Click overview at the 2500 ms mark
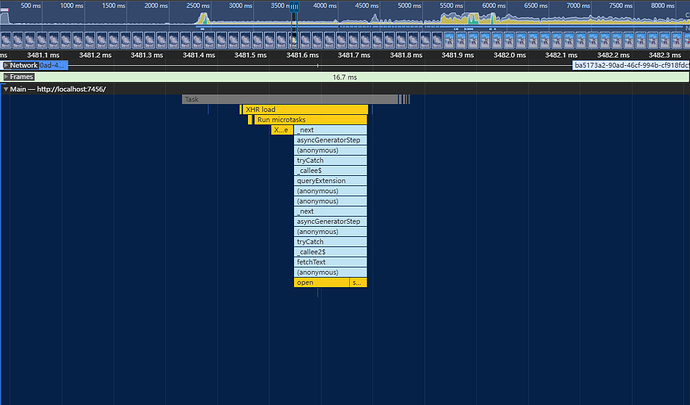 (x=198, y=6)
